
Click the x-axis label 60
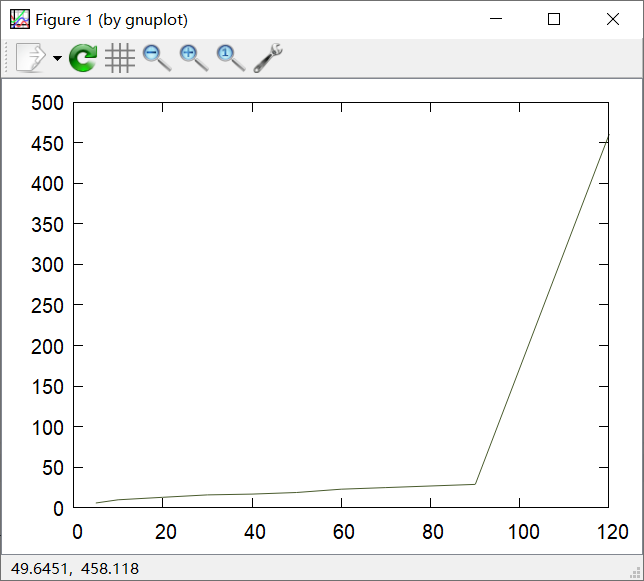coord(343,532)
